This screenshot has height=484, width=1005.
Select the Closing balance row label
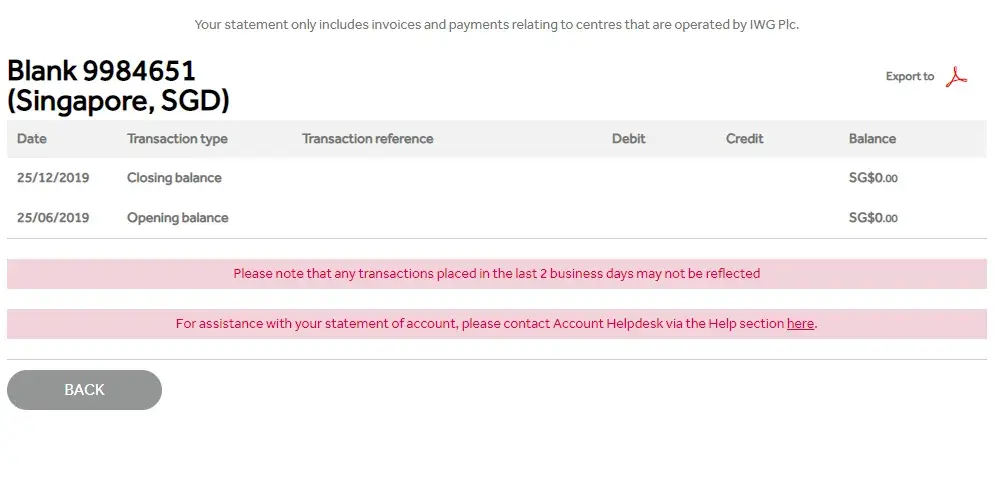pyautogui.click(x=174, y=178)
